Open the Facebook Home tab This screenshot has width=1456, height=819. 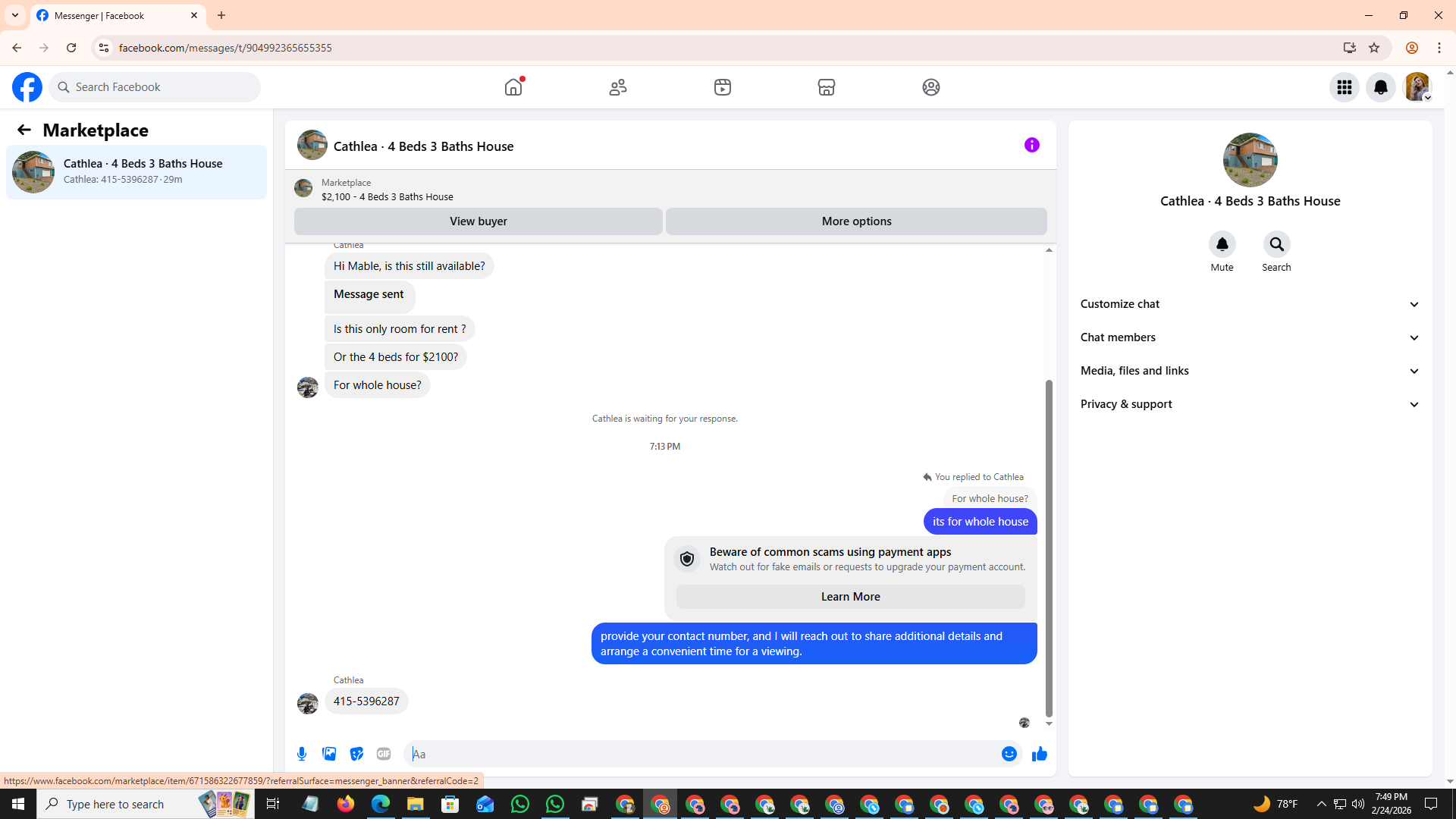[513, 87]
